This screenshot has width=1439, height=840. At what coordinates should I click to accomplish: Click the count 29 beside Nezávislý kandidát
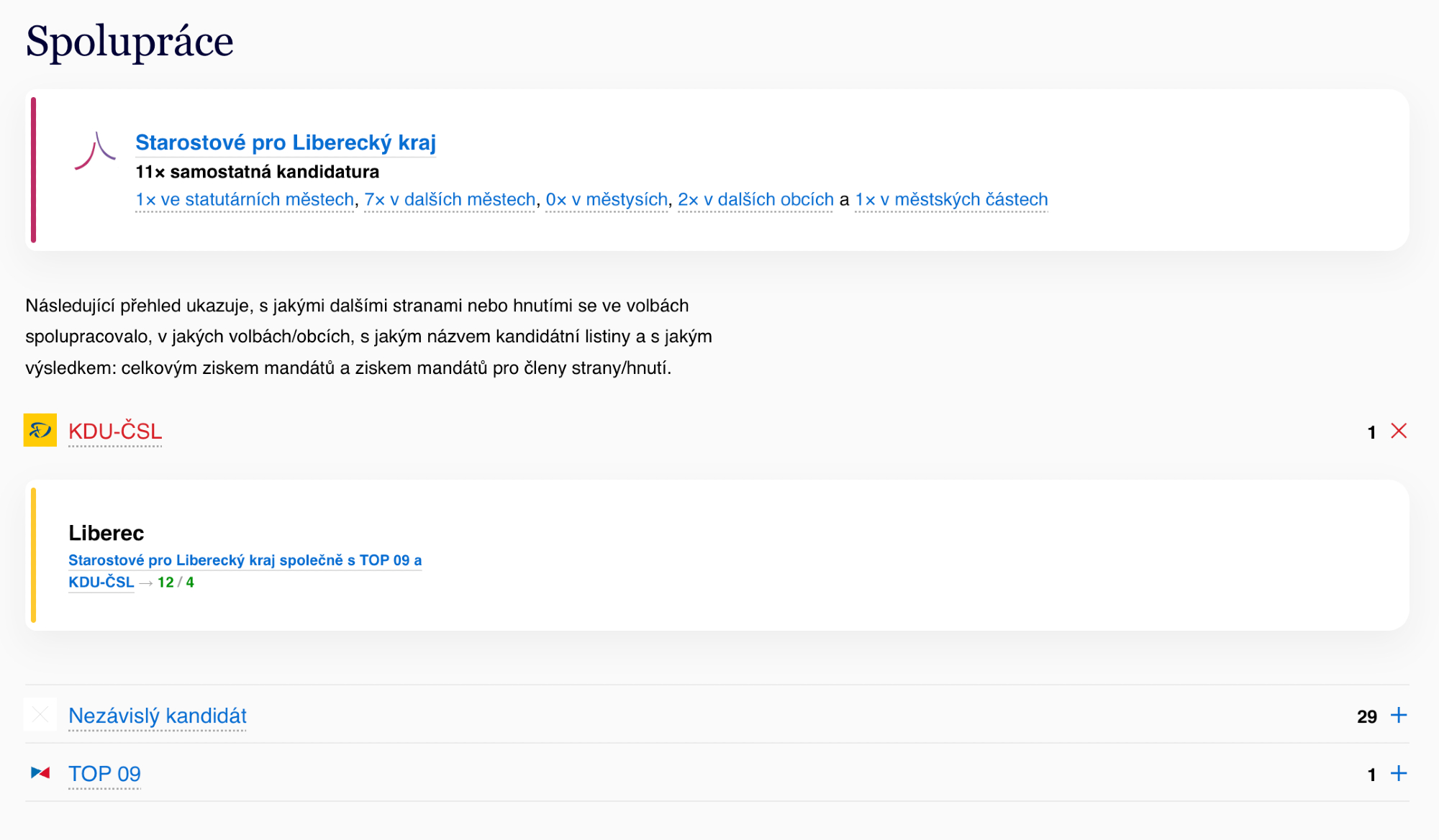tap(1366, 716)
